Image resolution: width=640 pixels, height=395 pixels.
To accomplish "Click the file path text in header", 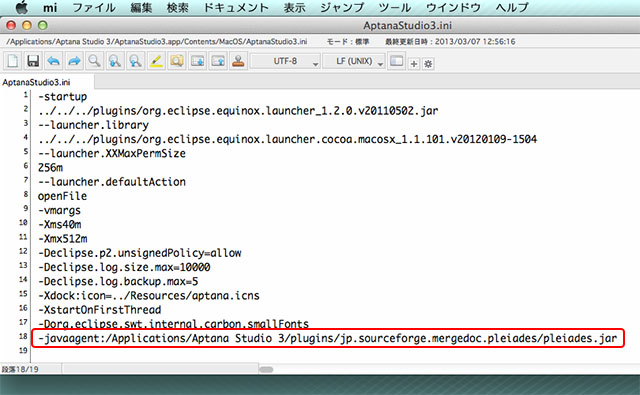I will [x=157, y=42].
